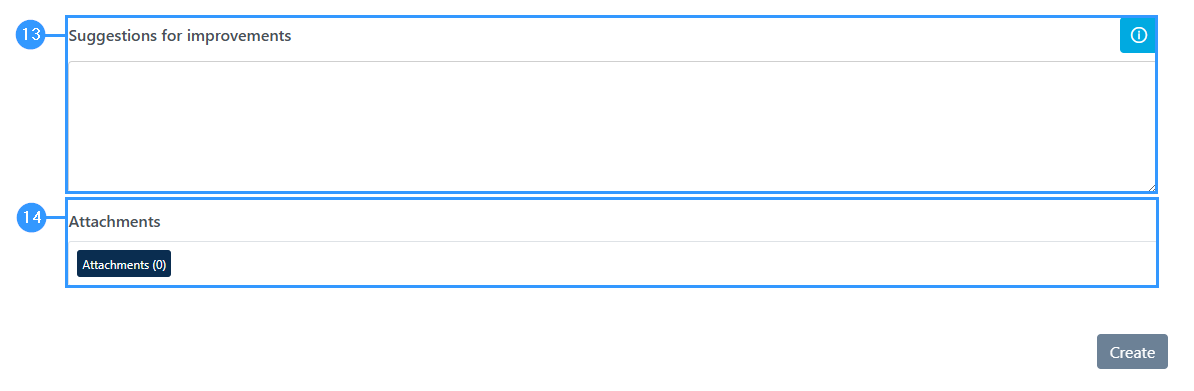Submit the form with Create
This screenshot has width=1194, height=391.
(x=1132, y=351)
